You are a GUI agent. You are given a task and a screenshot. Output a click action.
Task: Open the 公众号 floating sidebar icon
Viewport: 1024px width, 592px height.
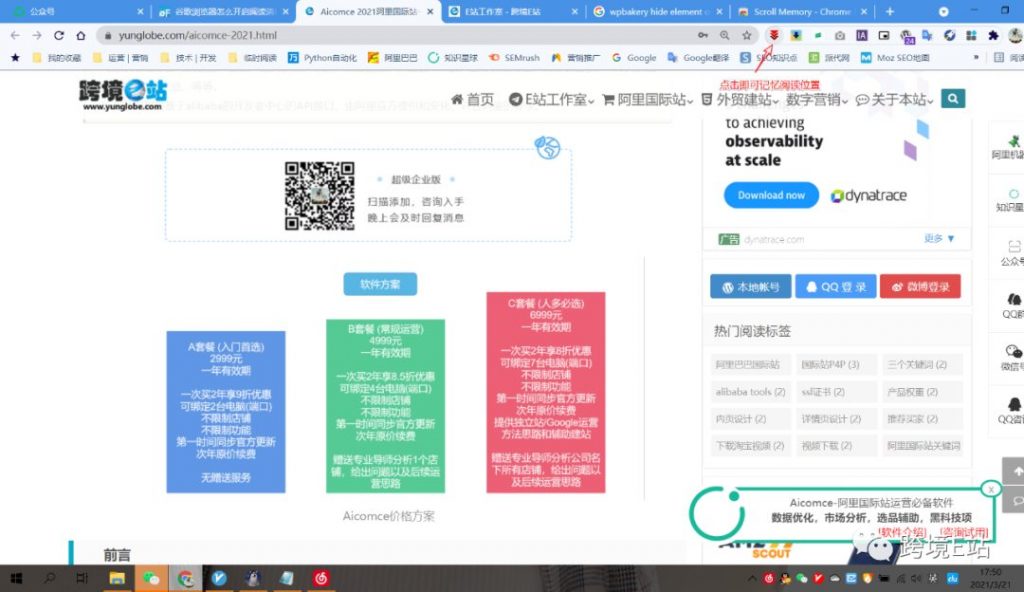tap(1013, 253)
